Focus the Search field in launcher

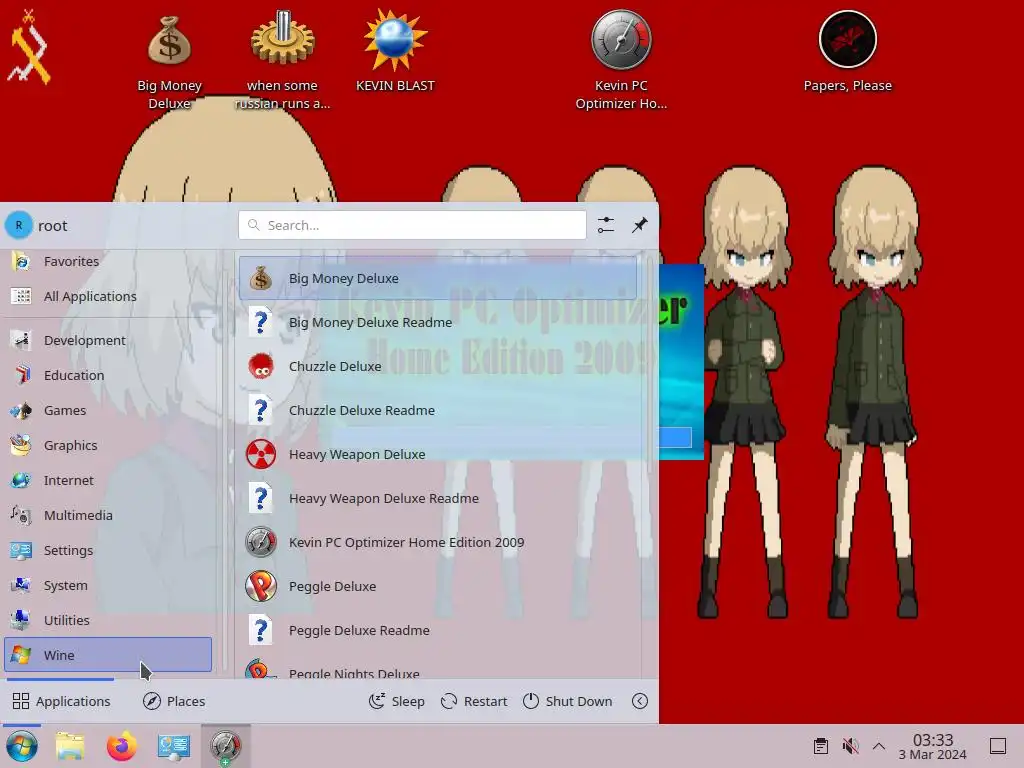point(412,225)
